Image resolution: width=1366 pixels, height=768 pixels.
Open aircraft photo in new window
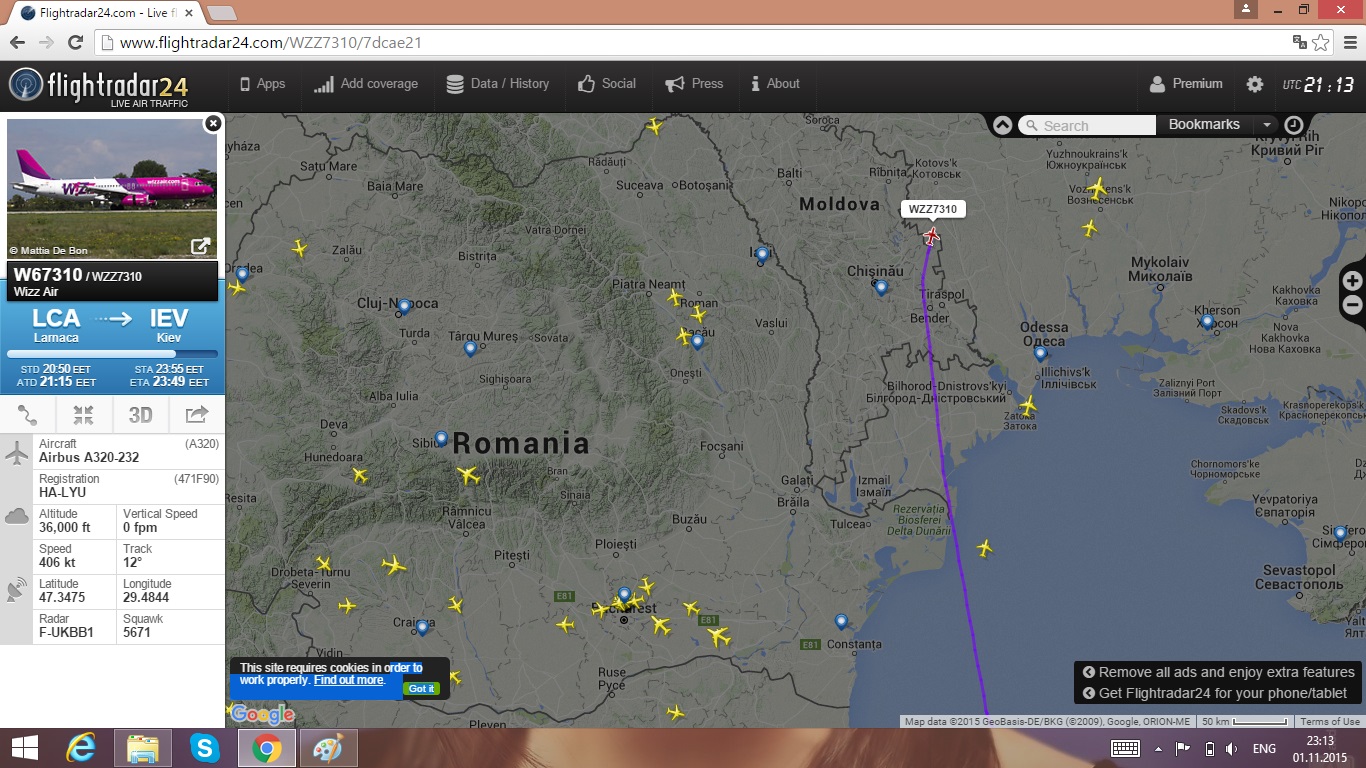tap(200, 246)
